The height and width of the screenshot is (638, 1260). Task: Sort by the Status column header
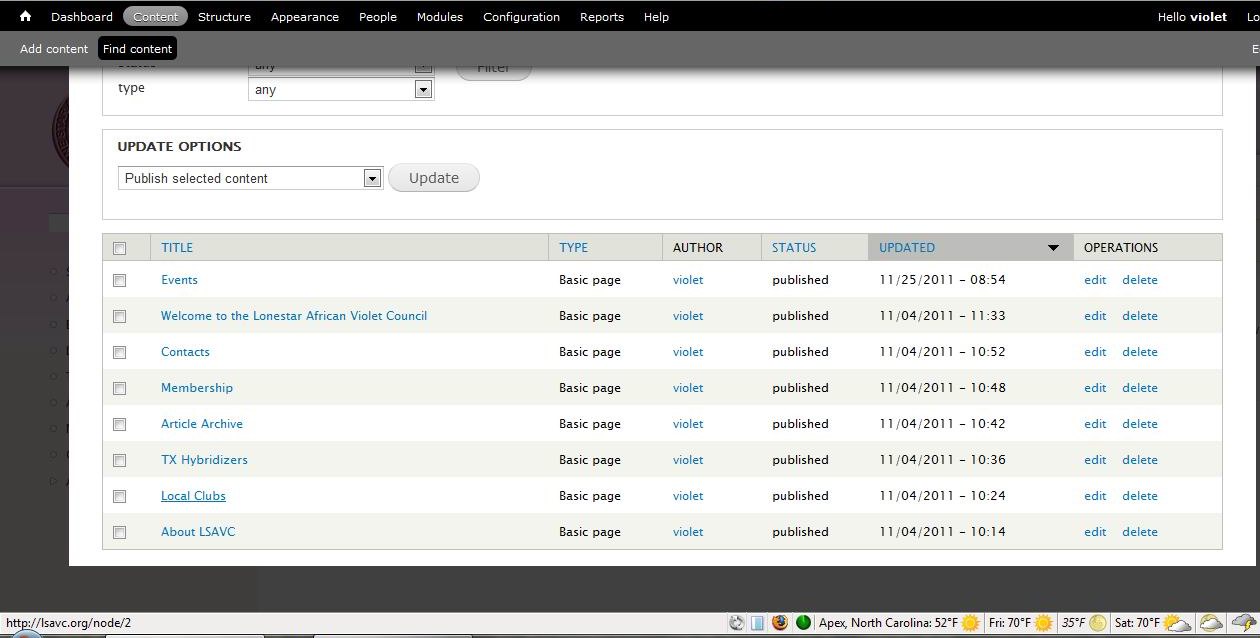point(794,247)
